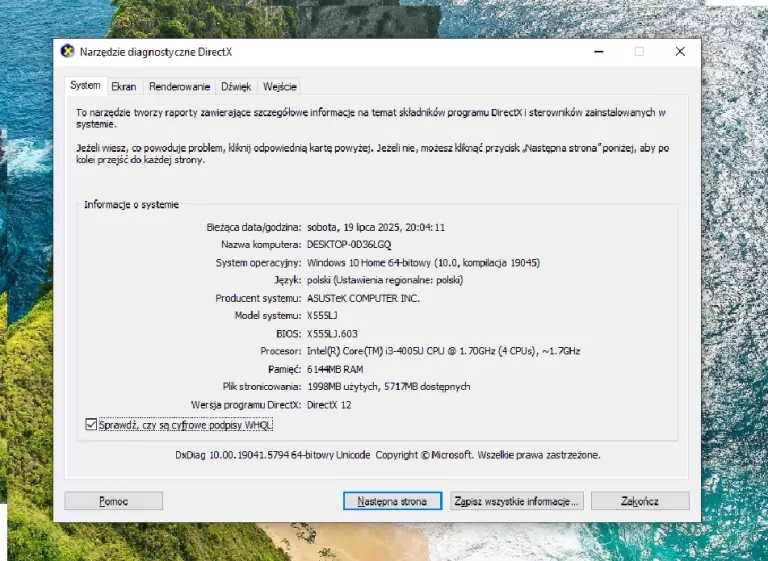The width and height of the screenshot is (768, 561).
Task: Click the System operacyjny label
Action: (x=259, y=263)
